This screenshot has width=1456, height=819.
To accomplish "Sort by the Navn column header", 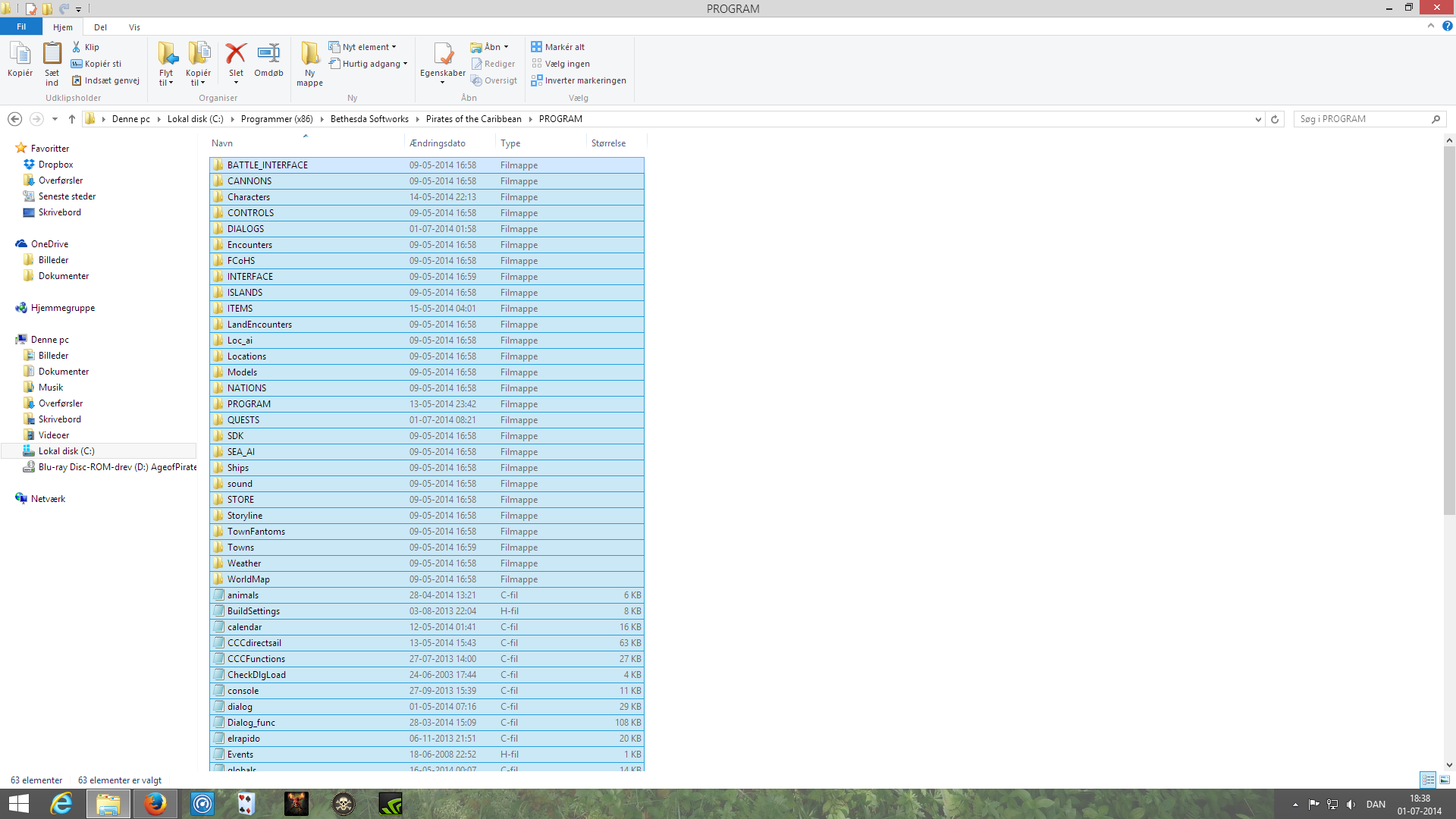I will (306, 143).
